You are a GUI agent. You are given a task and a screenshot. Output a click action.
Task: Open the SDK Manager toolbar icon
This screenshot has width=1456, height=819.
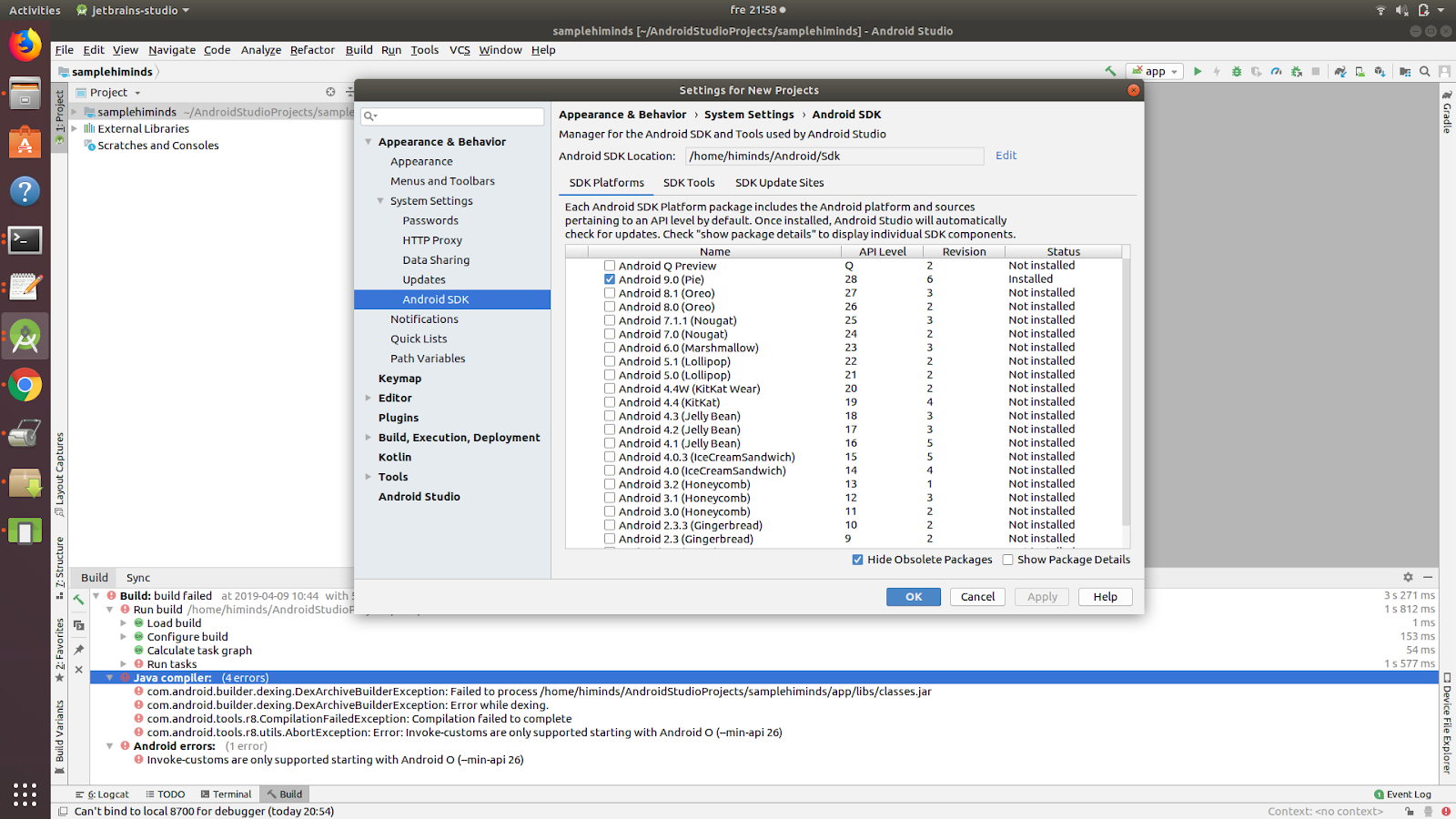pos(1380,71)
